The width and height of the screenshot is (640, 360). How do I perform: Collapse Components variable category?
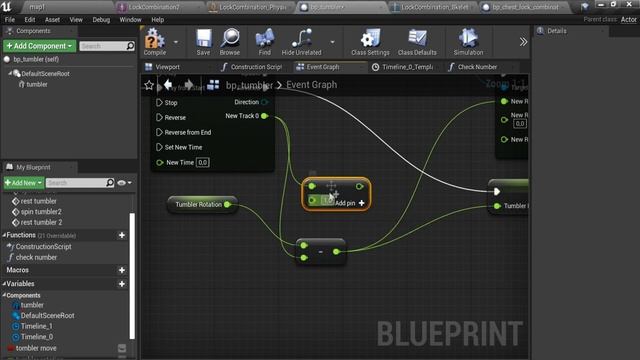4,295
